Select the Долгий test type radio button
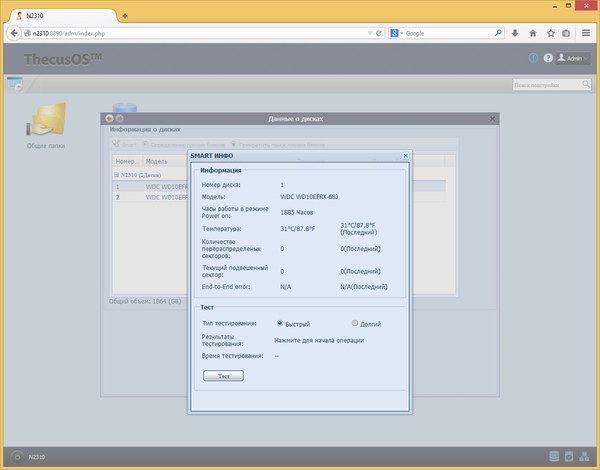Viewport: 600px width, 470px height. click(x=355, y=323)
